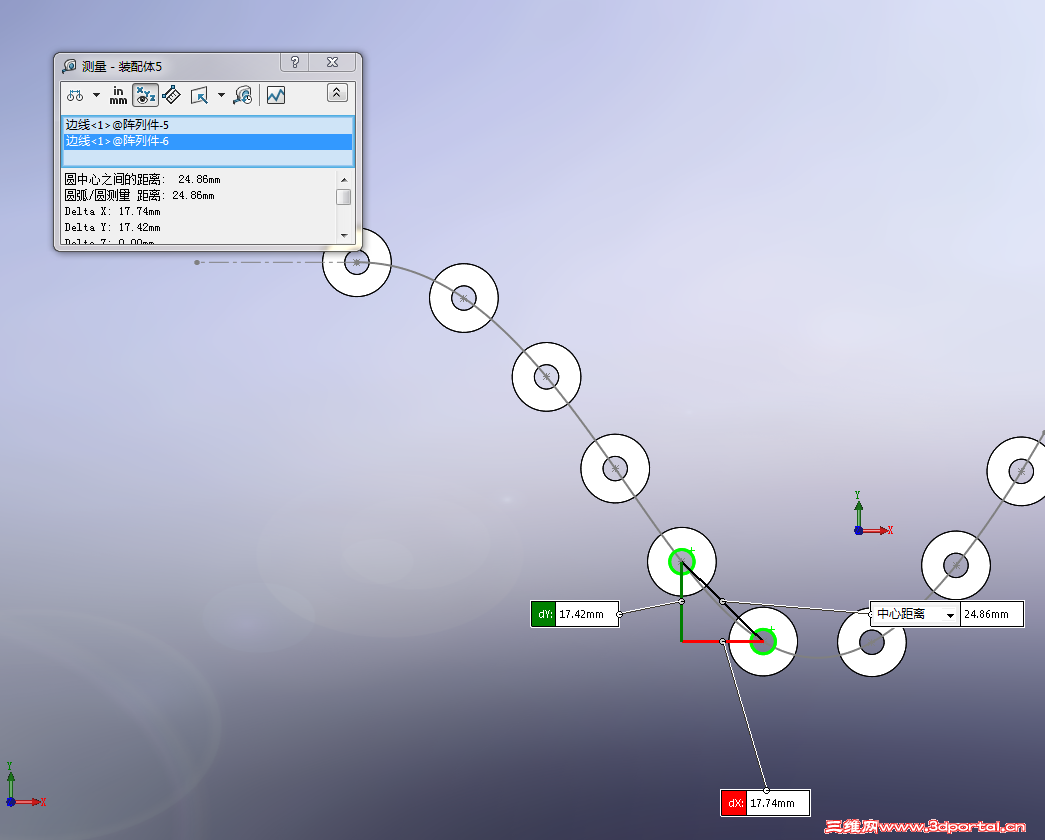Image resolution: width=1045 pixels, height=840 pixels.
Task: Click the results scrollbar down arrow
Action: coord(344,235)
